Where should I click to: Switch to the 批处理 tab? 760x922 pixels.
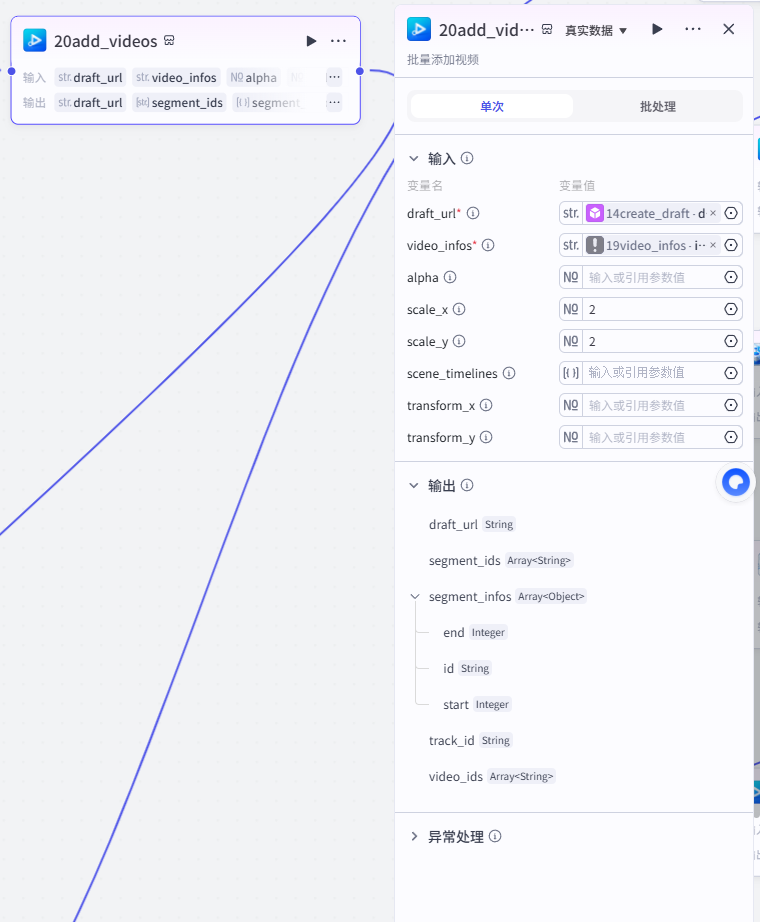(x=658, y=106)
